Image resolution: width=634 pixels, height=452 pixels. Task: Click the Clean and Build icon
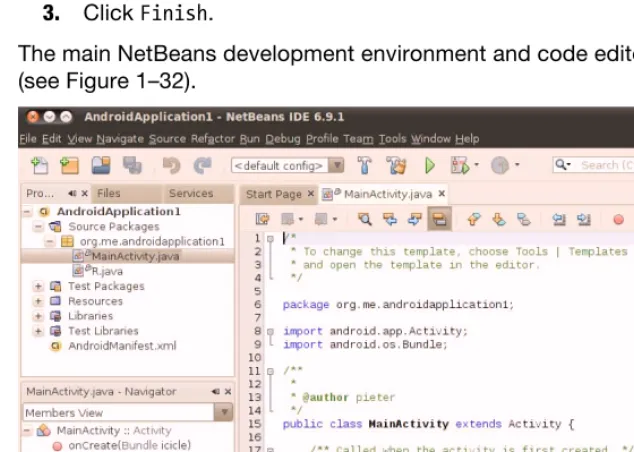396,165
